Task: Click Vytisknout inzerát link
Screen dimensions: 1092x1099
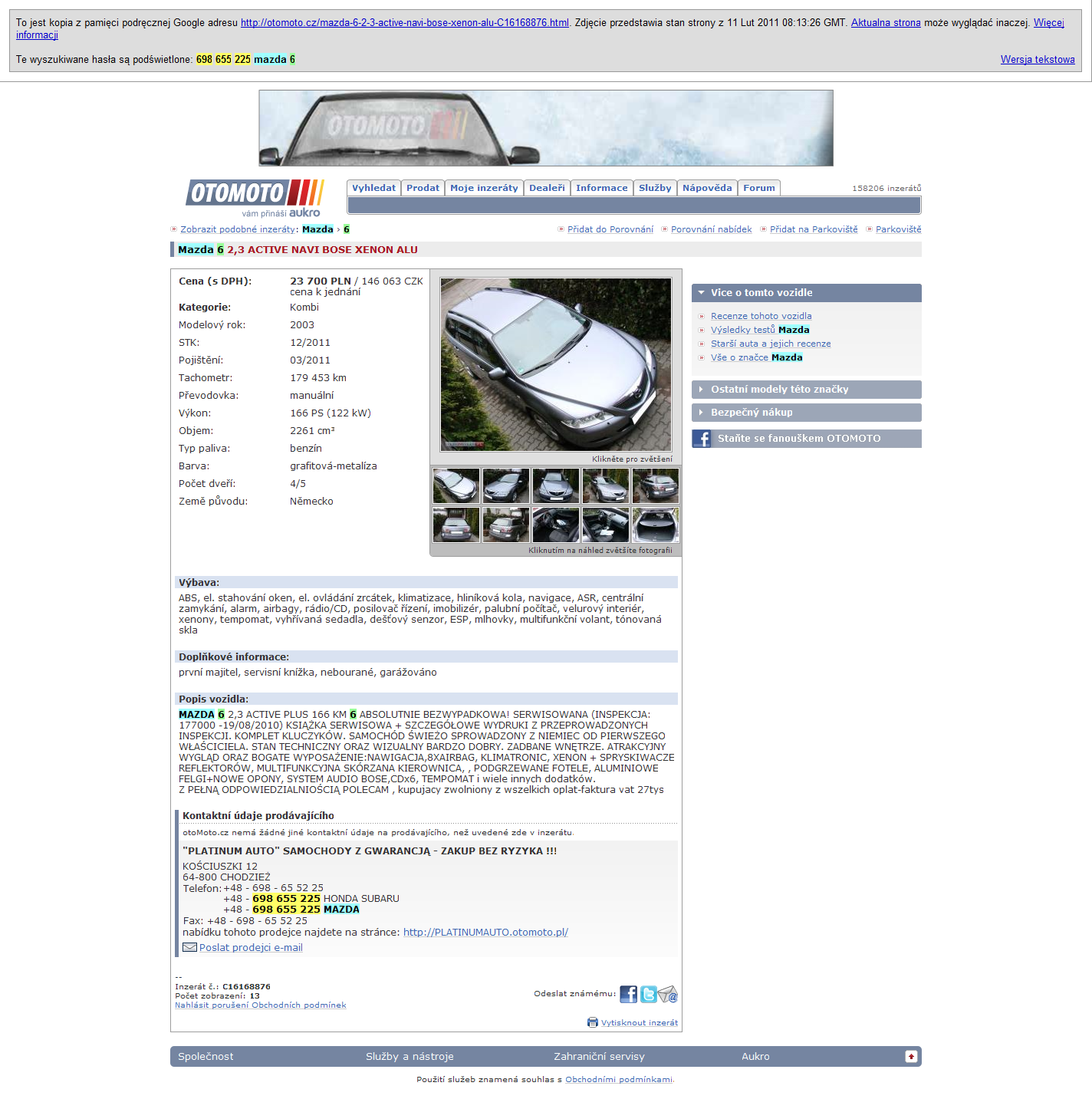Action: point(640,1023)
